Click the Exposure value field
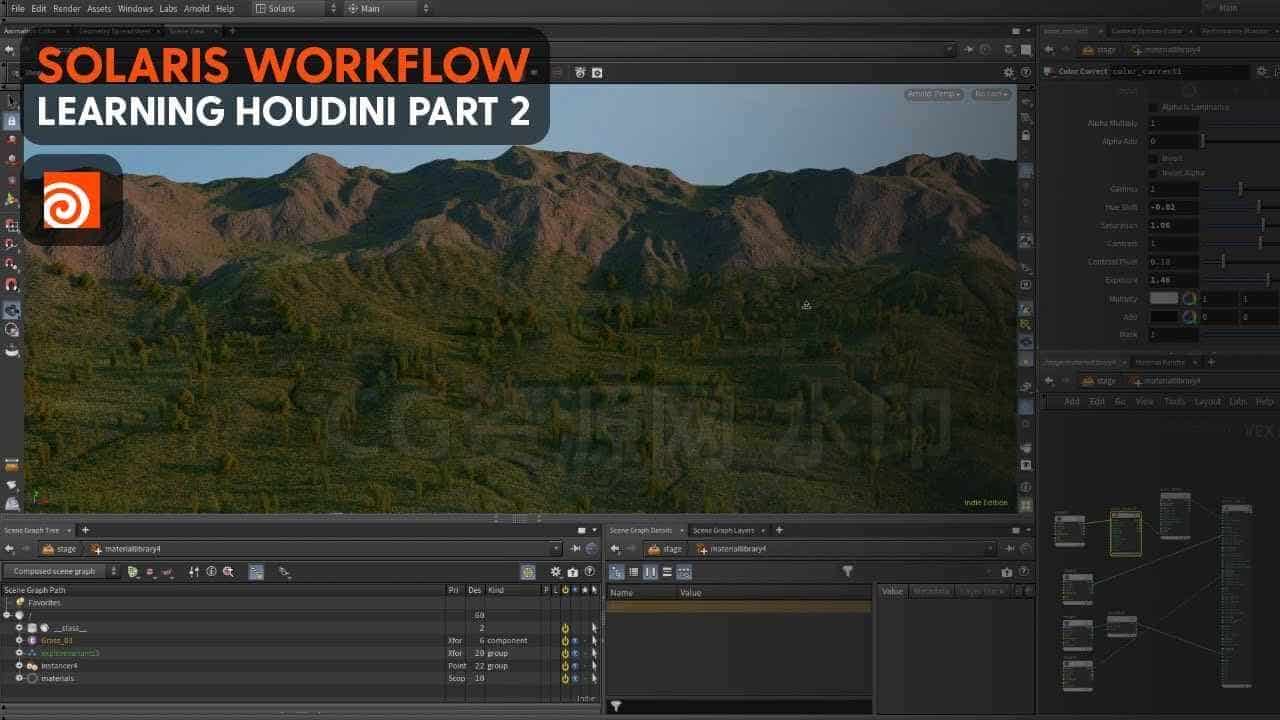The height and width of the screenshot is (720, 1280). coord(1173,280)
